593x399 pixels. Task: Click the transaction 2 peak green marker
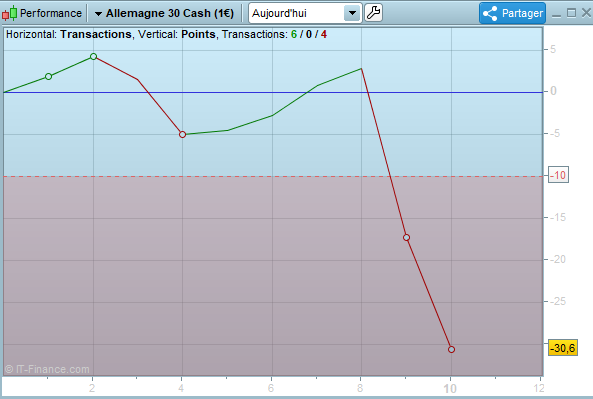click(x=93, y=57)
